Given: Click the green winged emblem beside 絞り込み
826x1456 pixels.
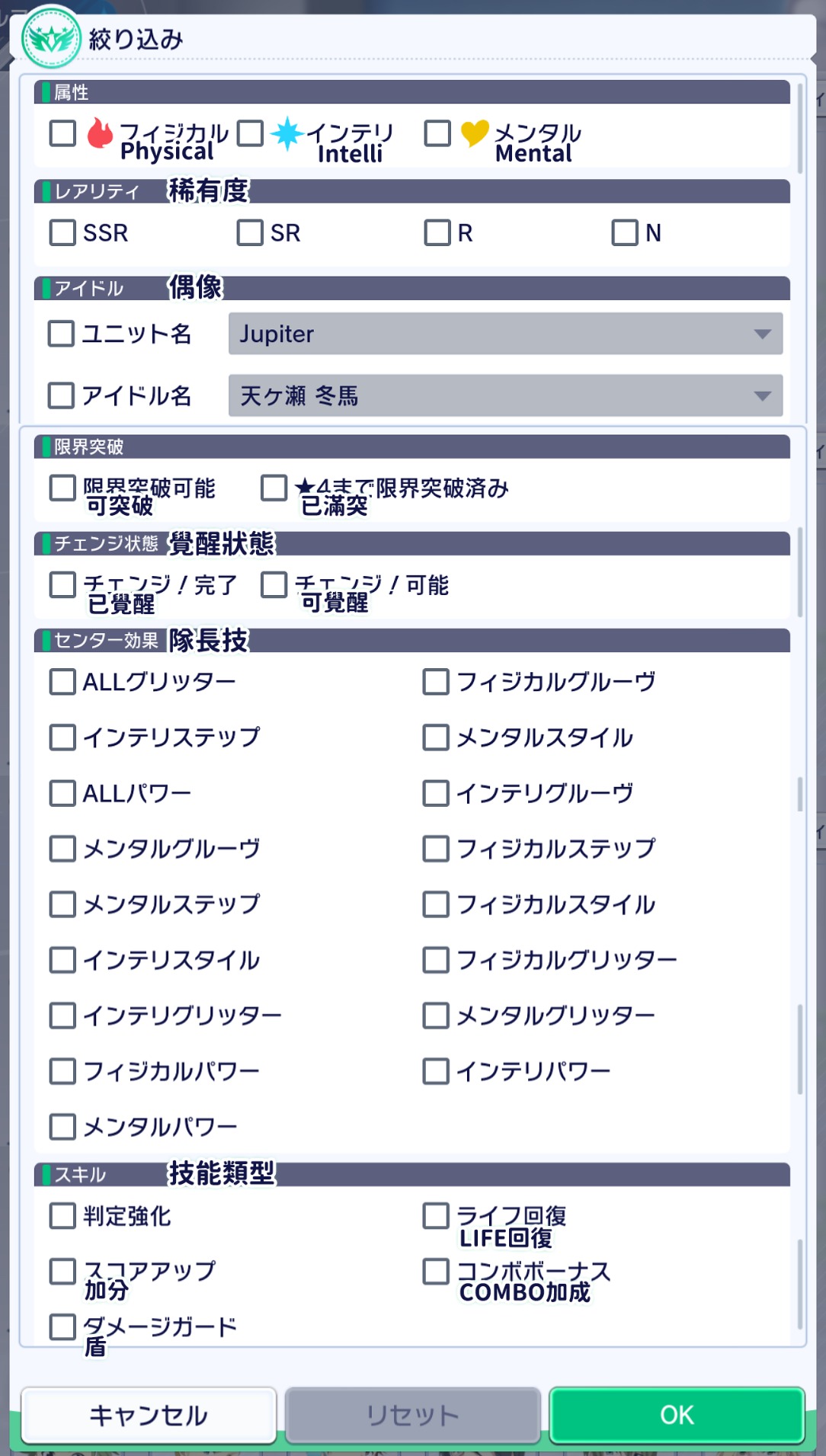Looking at the screenshot, I should (51, 37).
